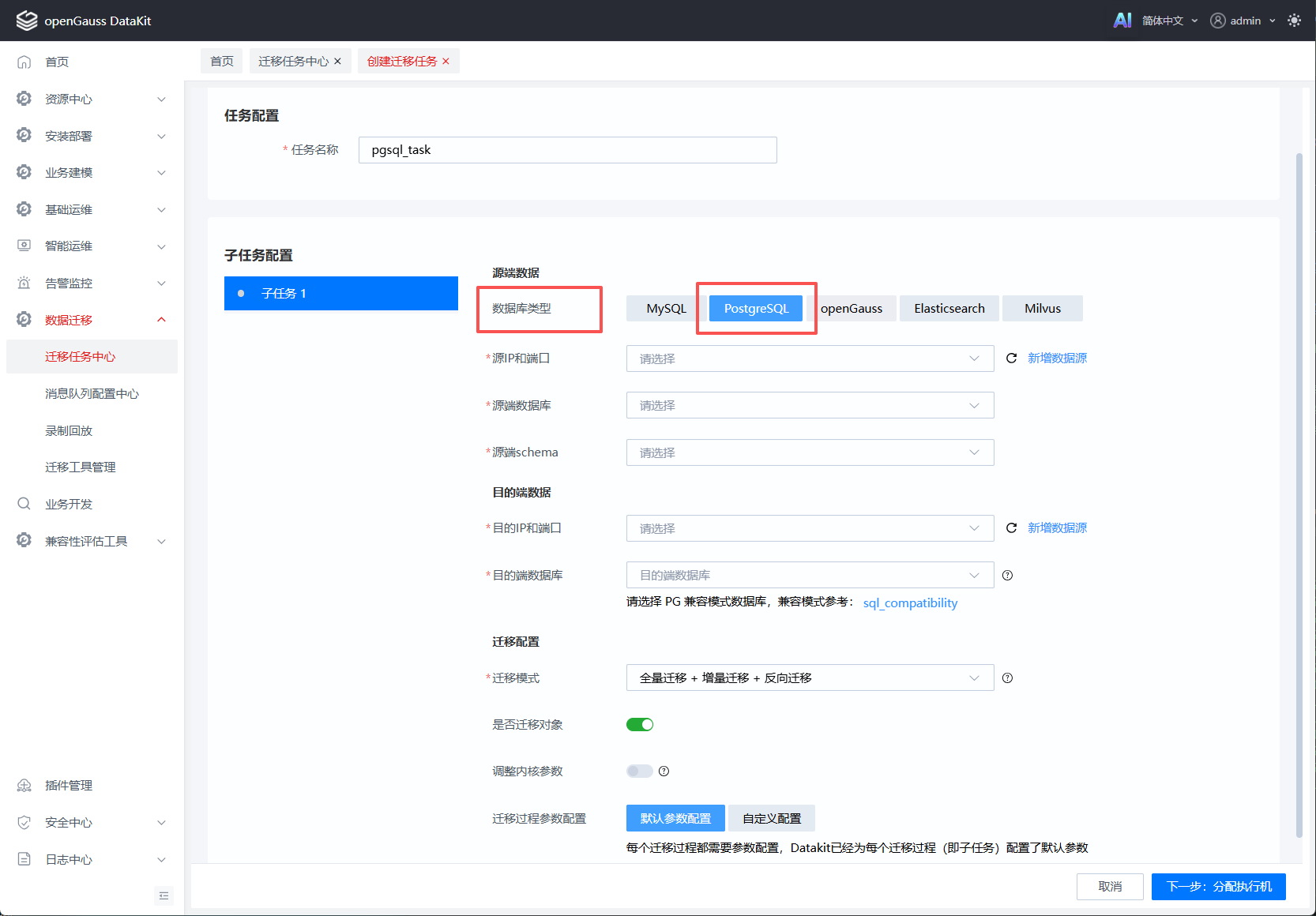Click the 资源中心 sidebar icon
The height and width of the screenshot is (916, 1316).
point(24,99)
